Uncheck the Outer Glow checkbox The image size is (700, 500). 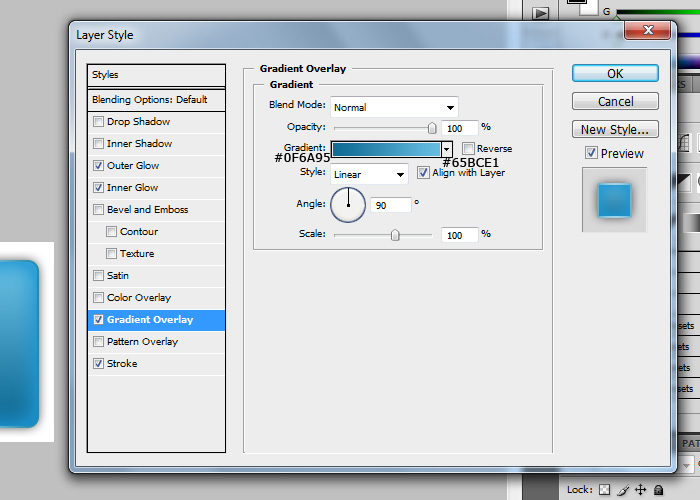[98, 165]
